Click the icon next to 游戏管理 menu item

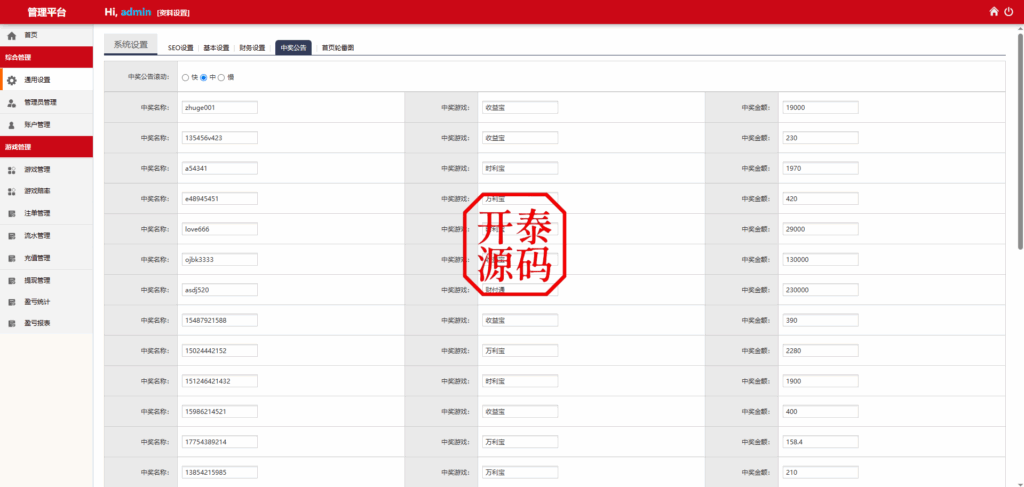[11, 170]
